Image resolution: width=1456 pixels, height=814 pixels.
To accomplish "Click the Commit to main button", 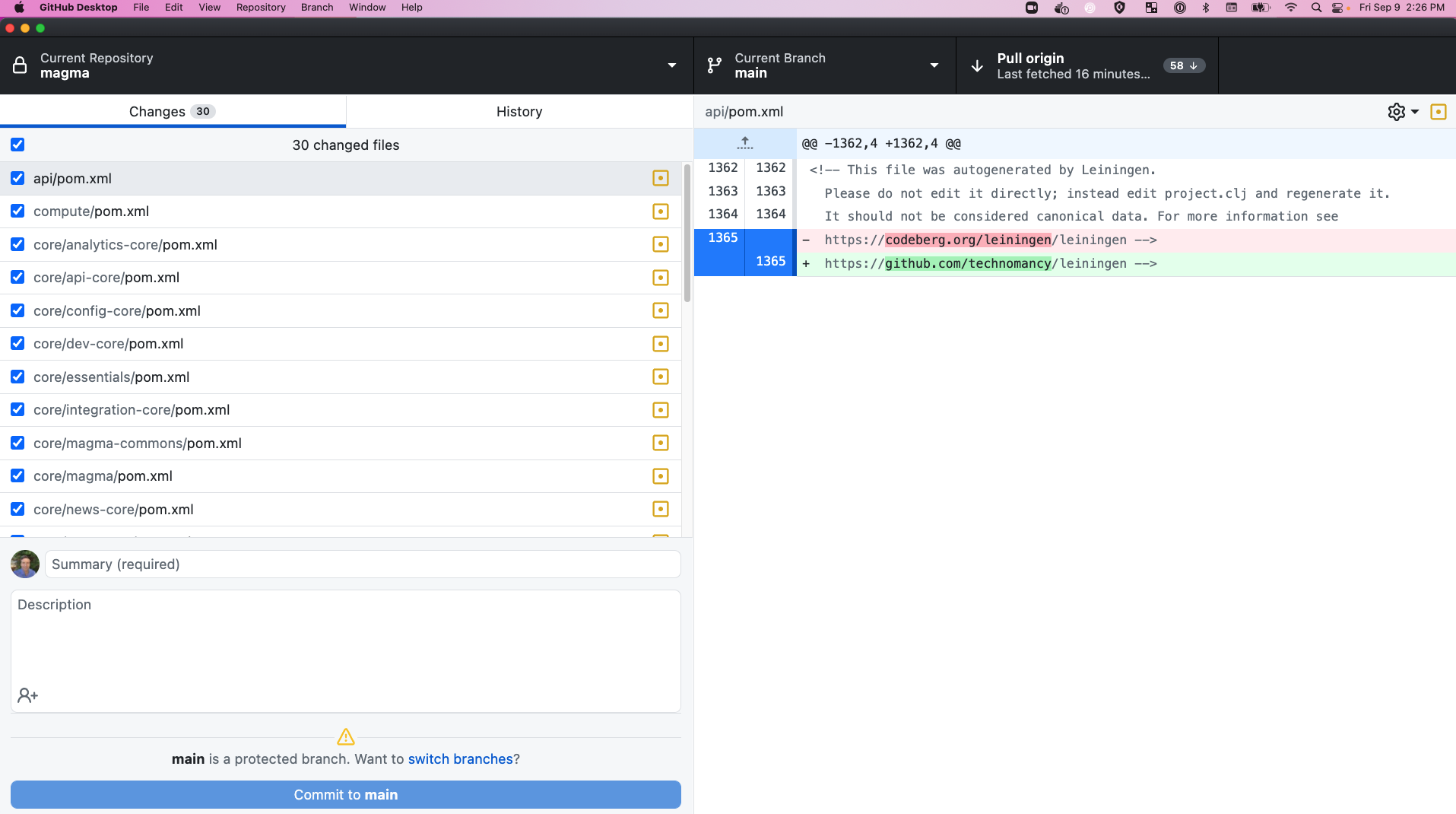I will (x=346, y=794).
